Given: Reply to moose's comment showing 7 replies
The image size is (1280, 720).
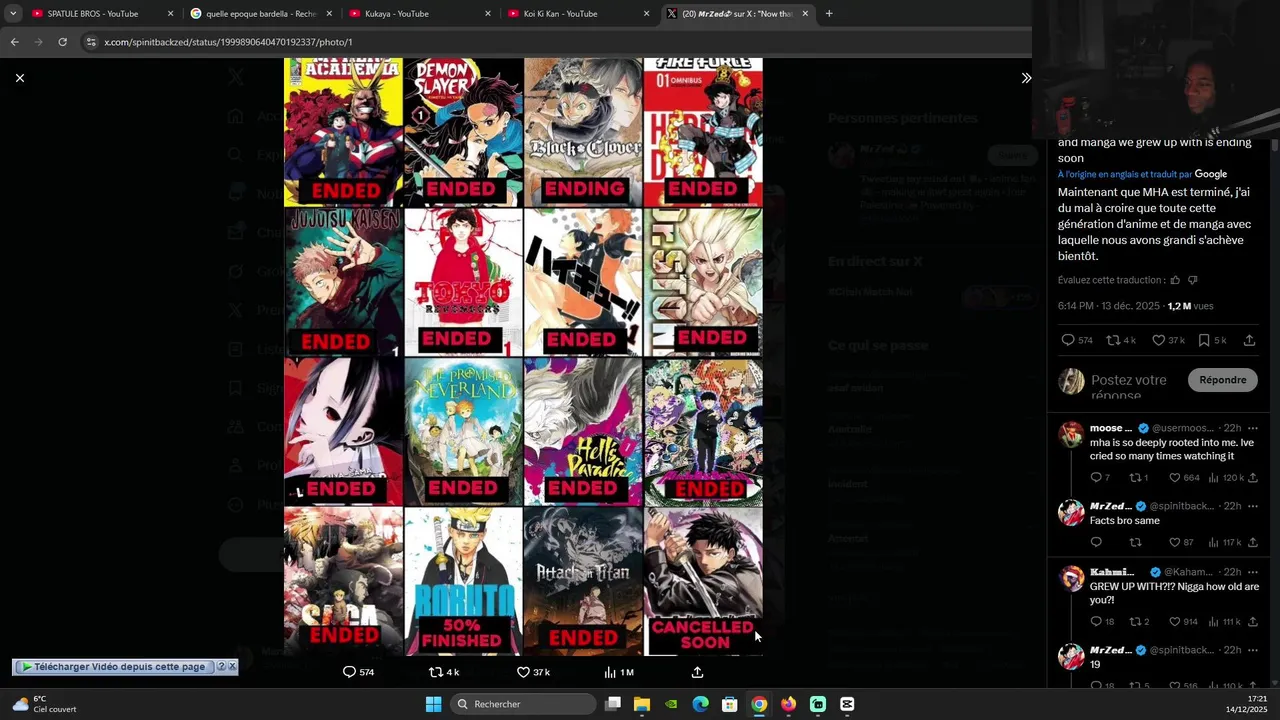Looking at the screenshot, I should click(x=1096, y=478).
